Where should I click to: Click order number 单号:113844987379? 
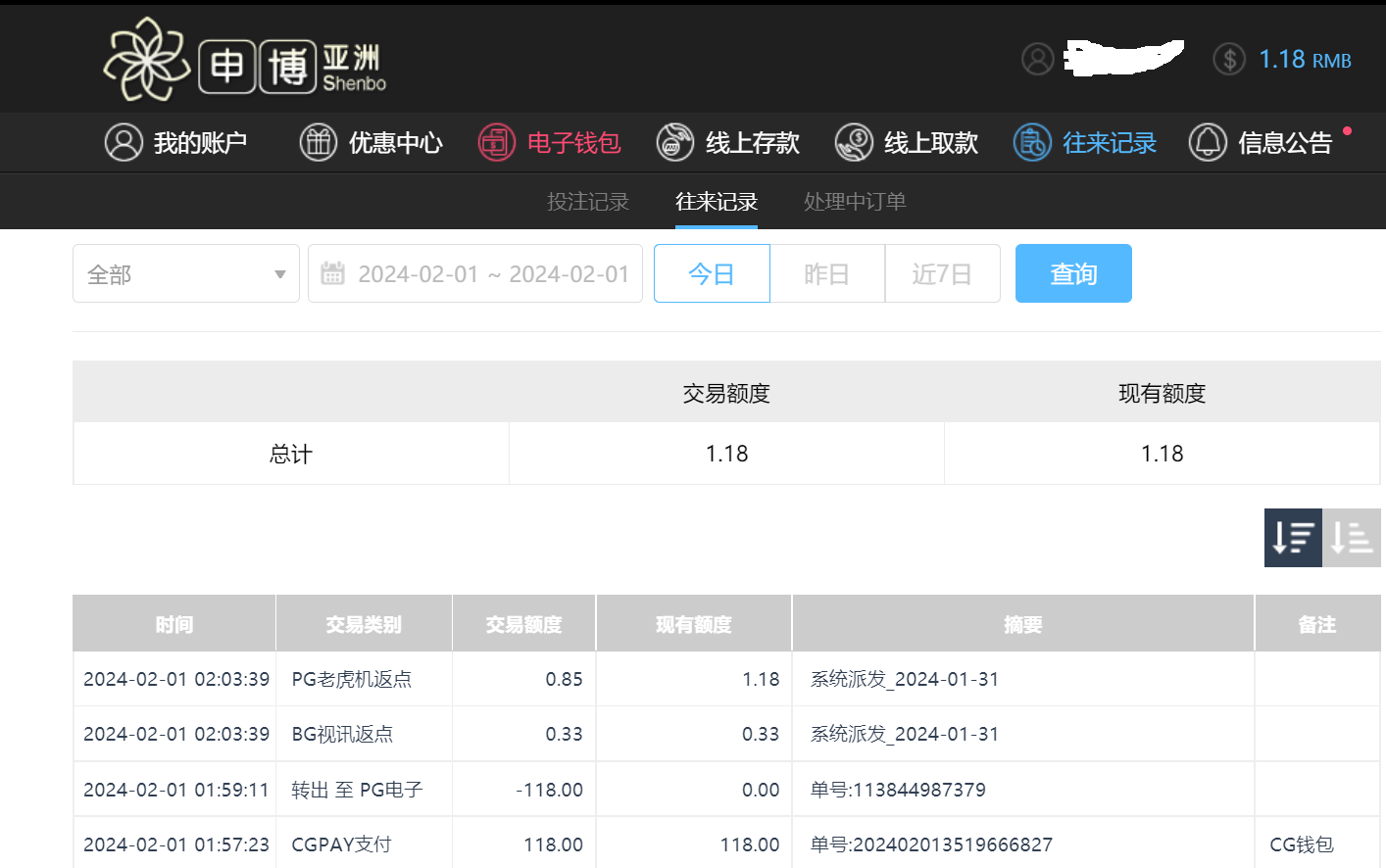point(898,790)
